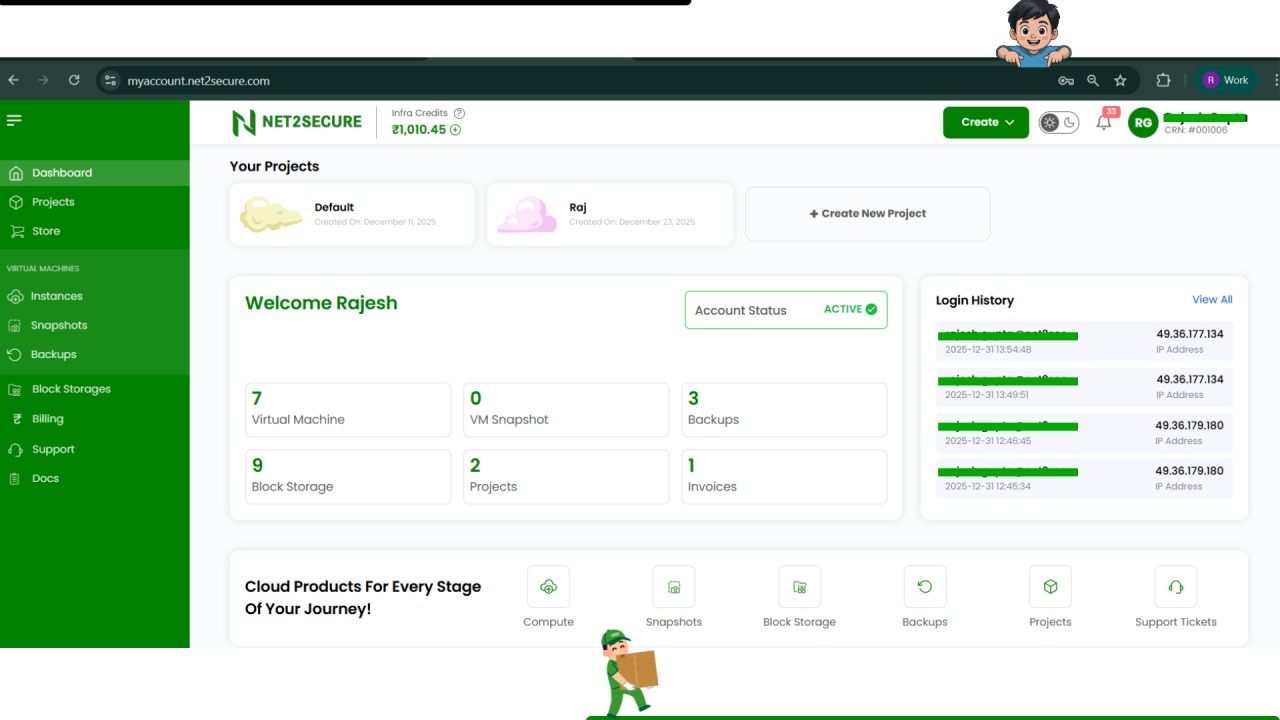This screenshot has height=720, width=1280.
Task: Open the Snapshots product icon
Action: 674,587
